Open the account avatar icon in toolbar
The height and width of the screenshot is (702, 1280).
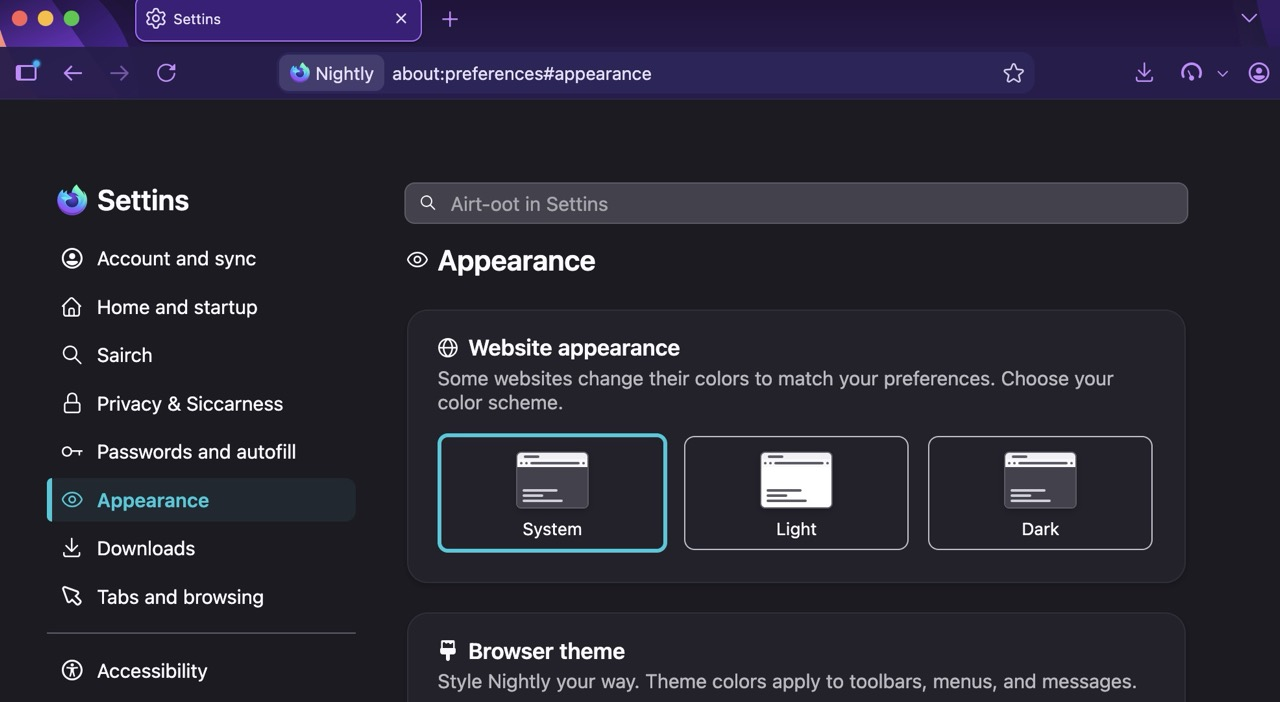pyautogui.click(x=1259, y=73)
